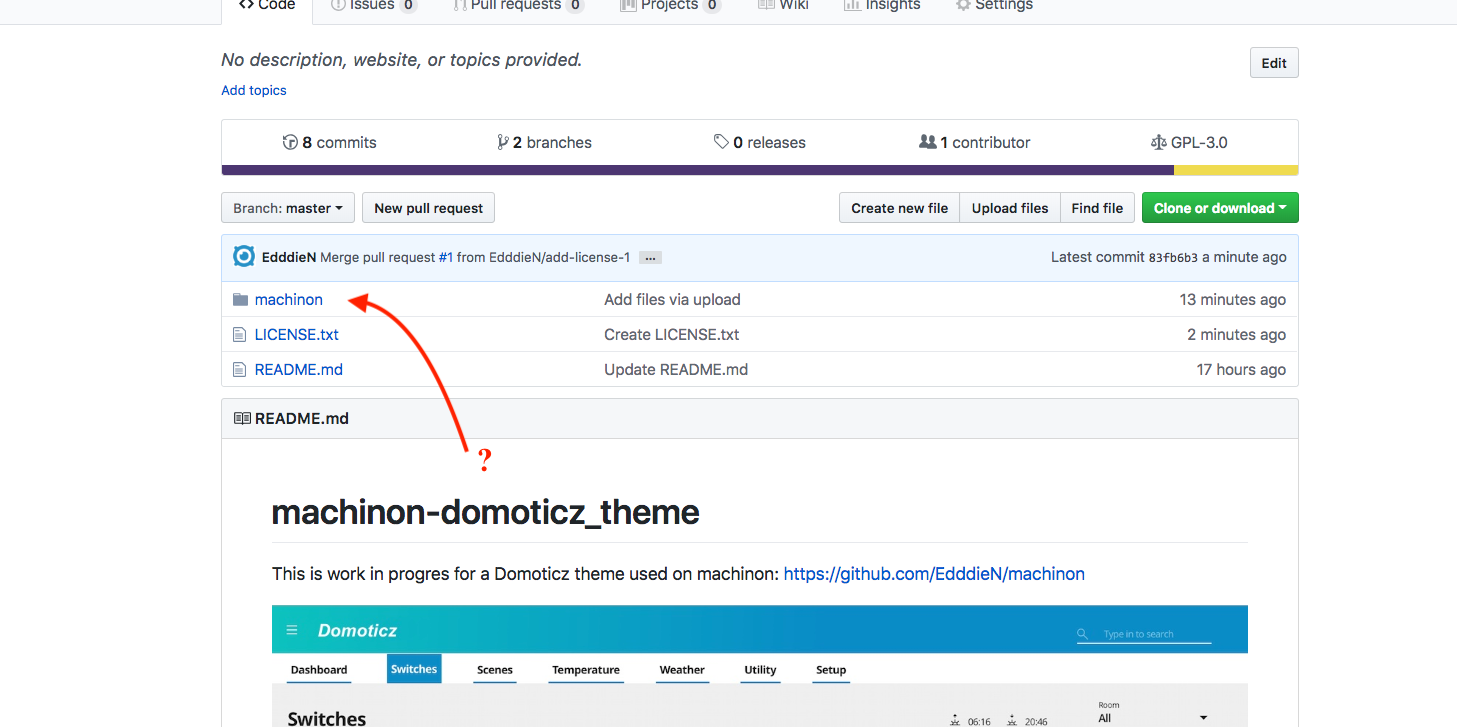Screen dimensions: 1457x727
Task: Click the EdddieN avatar icon
Action: pos(244,257)
